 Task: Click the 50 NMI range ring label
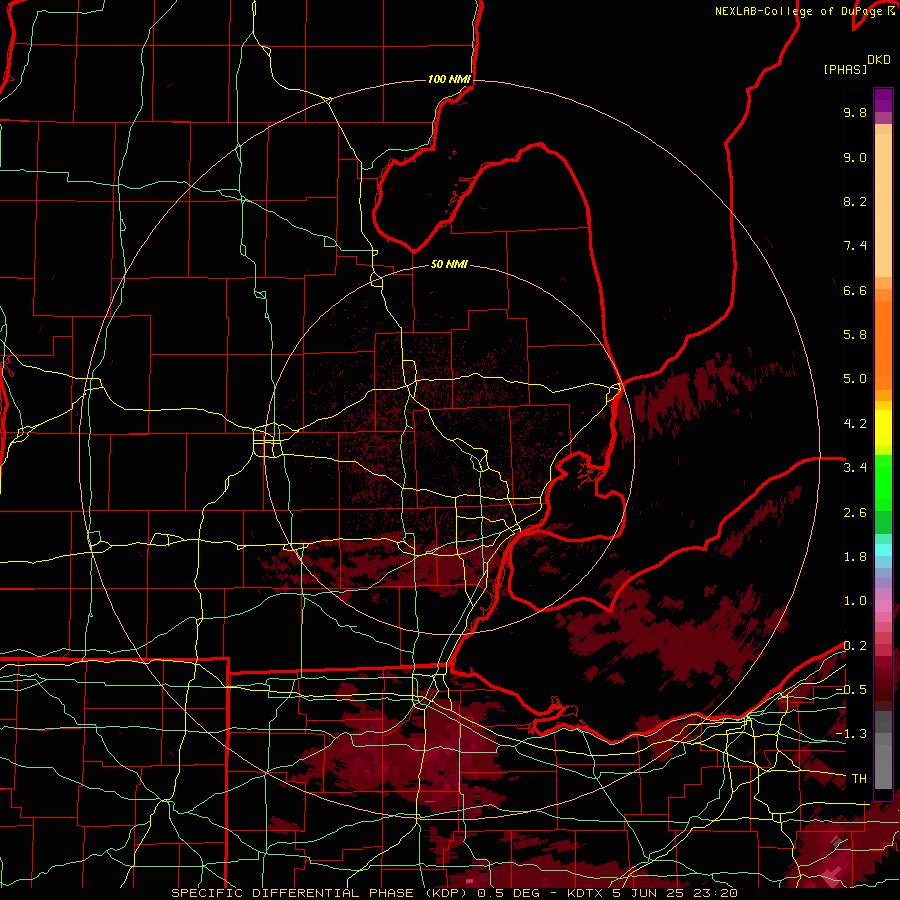coord(449,265)
